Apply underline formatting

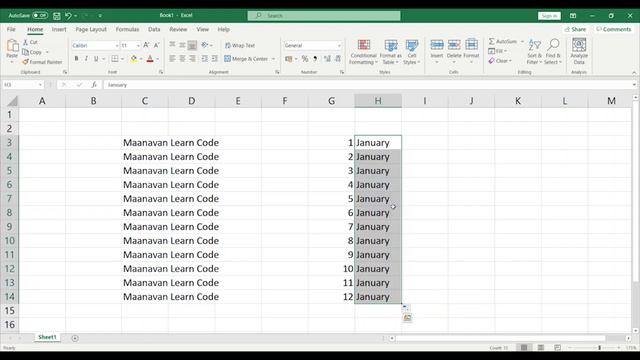point(96,59)
